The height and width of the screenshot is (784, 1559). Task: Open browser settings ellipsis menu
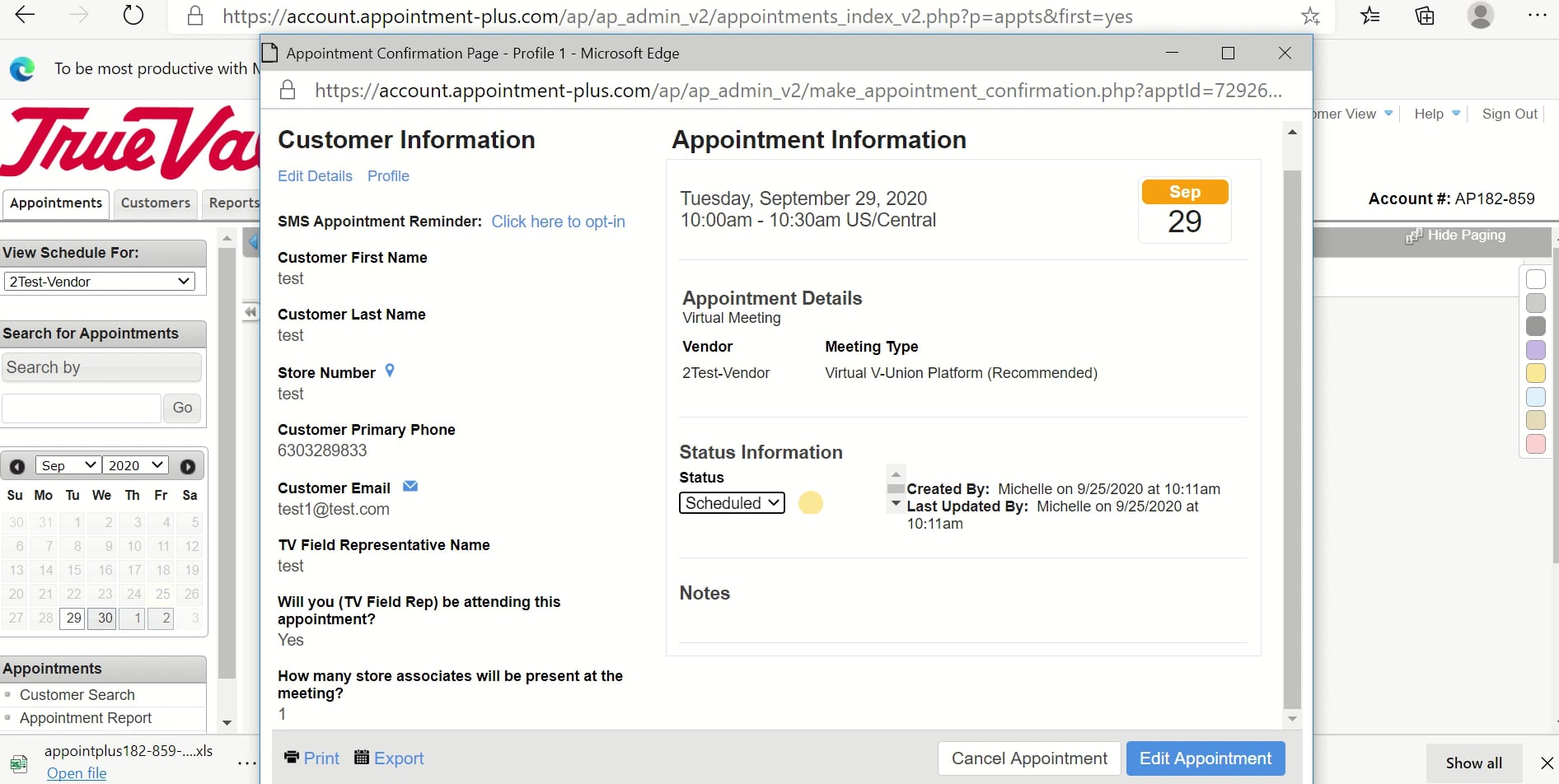click(x=1537, y=15)
